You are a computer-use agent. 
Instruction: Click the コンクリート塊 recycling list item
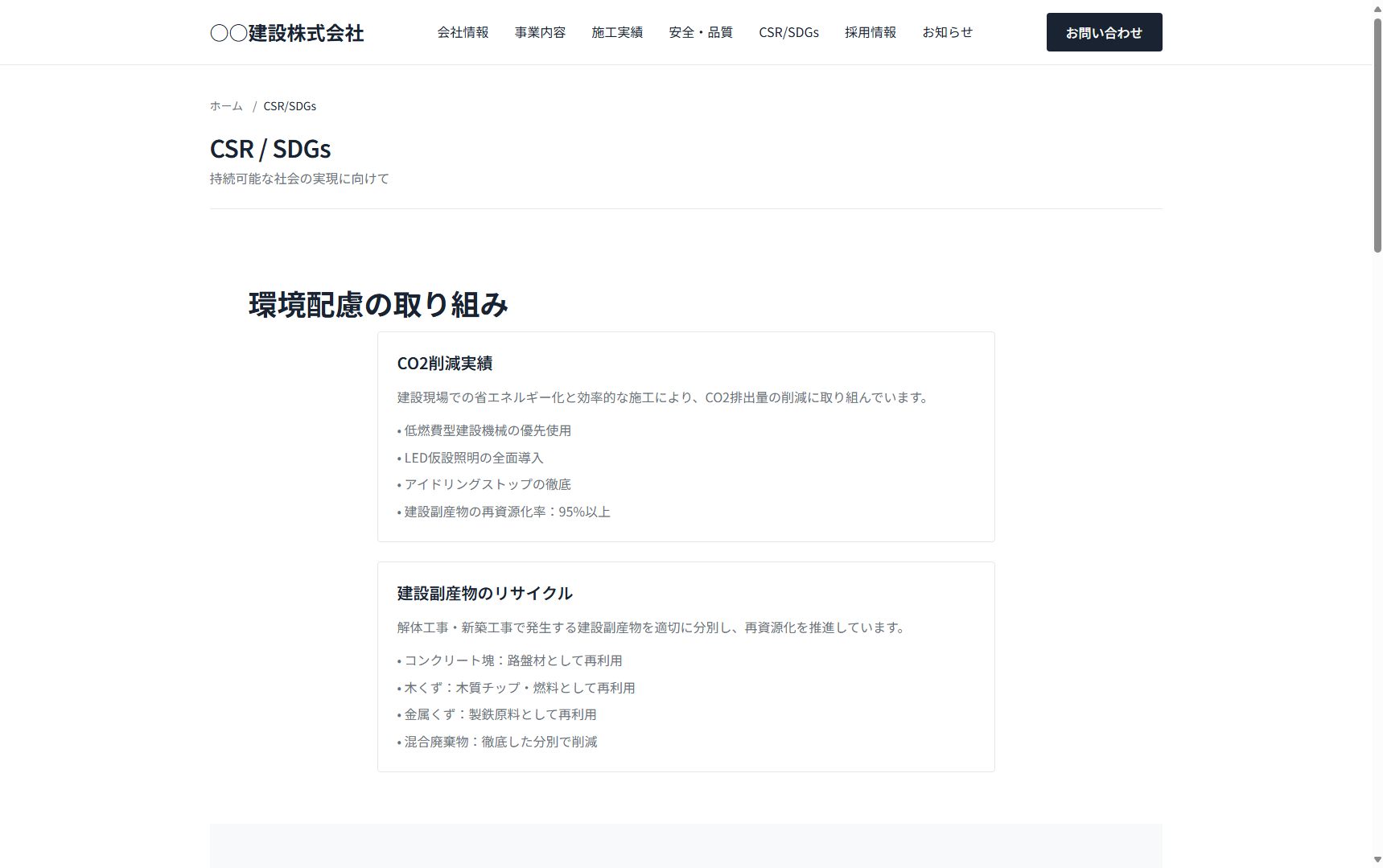(513, 660)
